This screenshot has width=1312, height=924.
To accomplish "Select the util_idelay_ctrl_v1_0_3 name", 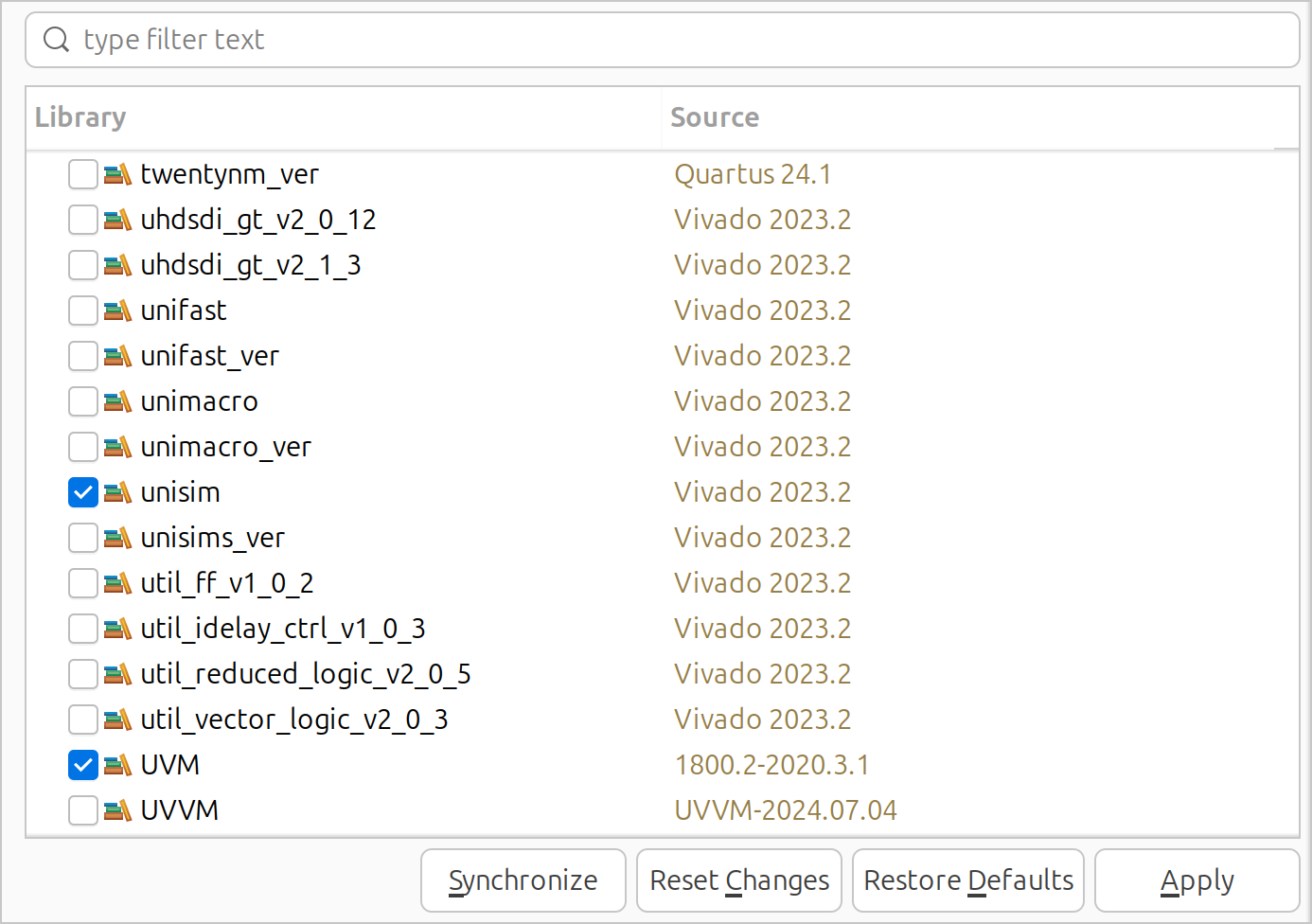I will tap(283, 629).
